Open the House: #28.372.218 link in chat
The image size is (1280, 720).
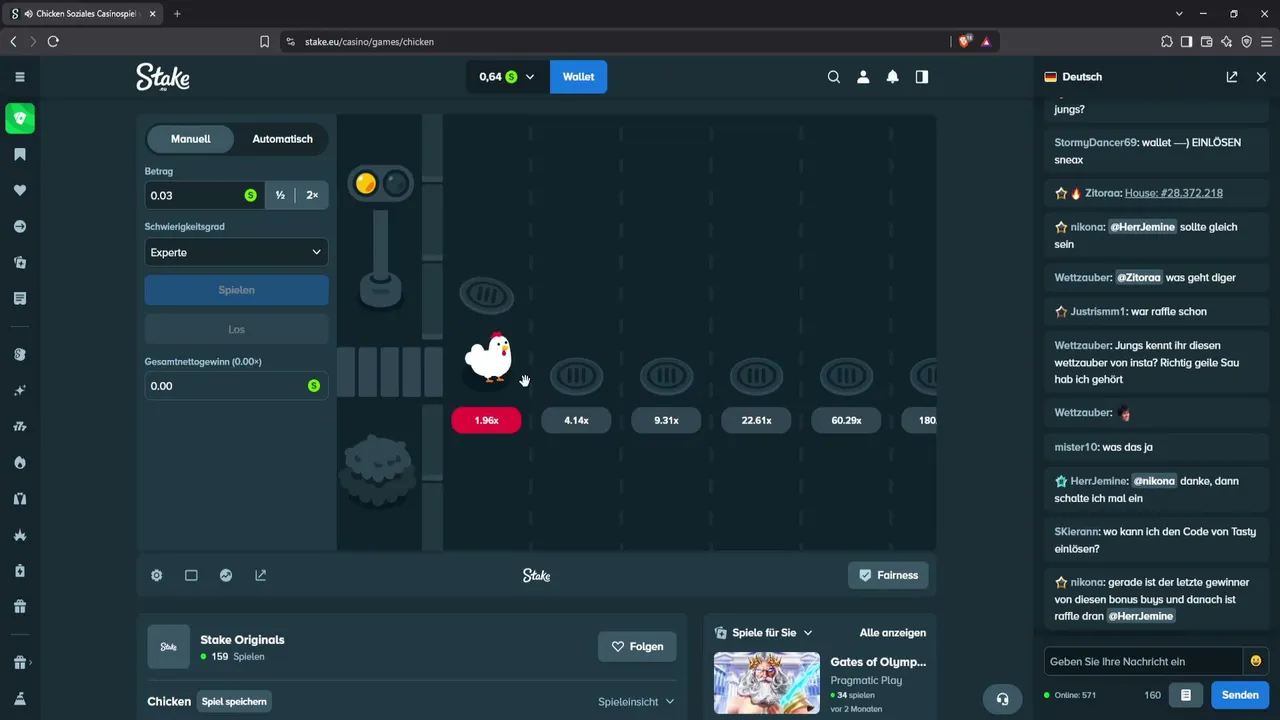click(x=1174, y=193)
